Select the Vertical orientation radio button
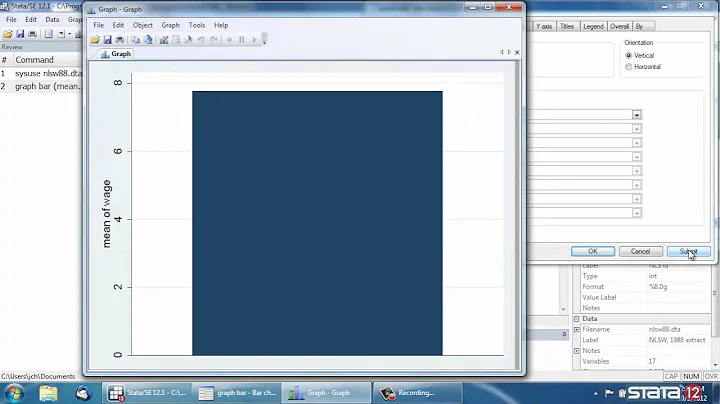This screenshot has width=720, height=404. pos(629,56)
